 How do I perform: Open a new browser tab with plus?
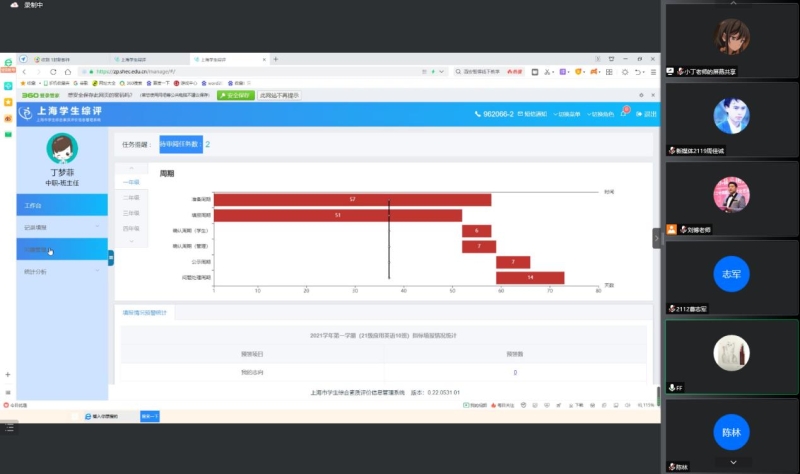(x=276, y=59)
